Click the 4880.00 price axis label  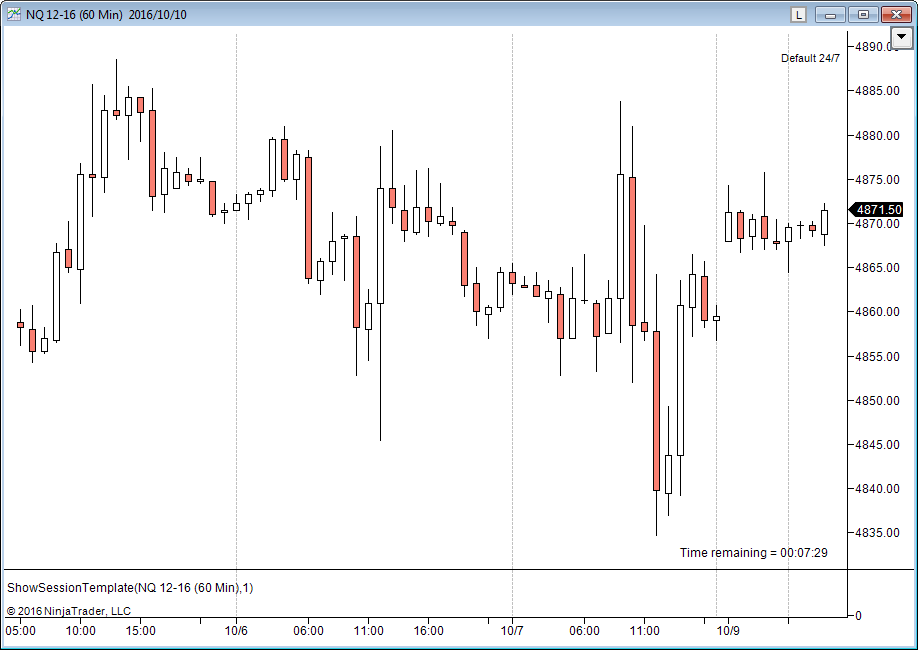(877, 135)
